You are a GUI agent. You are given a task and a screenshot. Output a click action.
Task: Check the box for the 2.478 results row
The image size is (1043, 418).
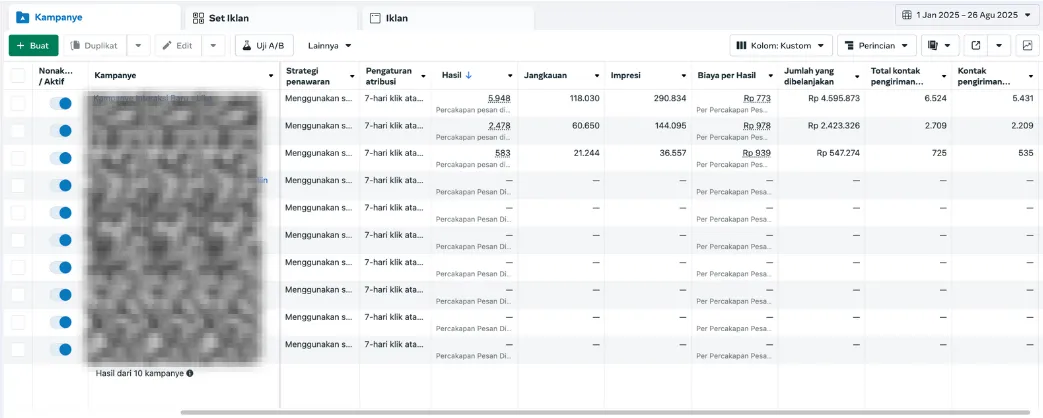(x=18, y=130)
